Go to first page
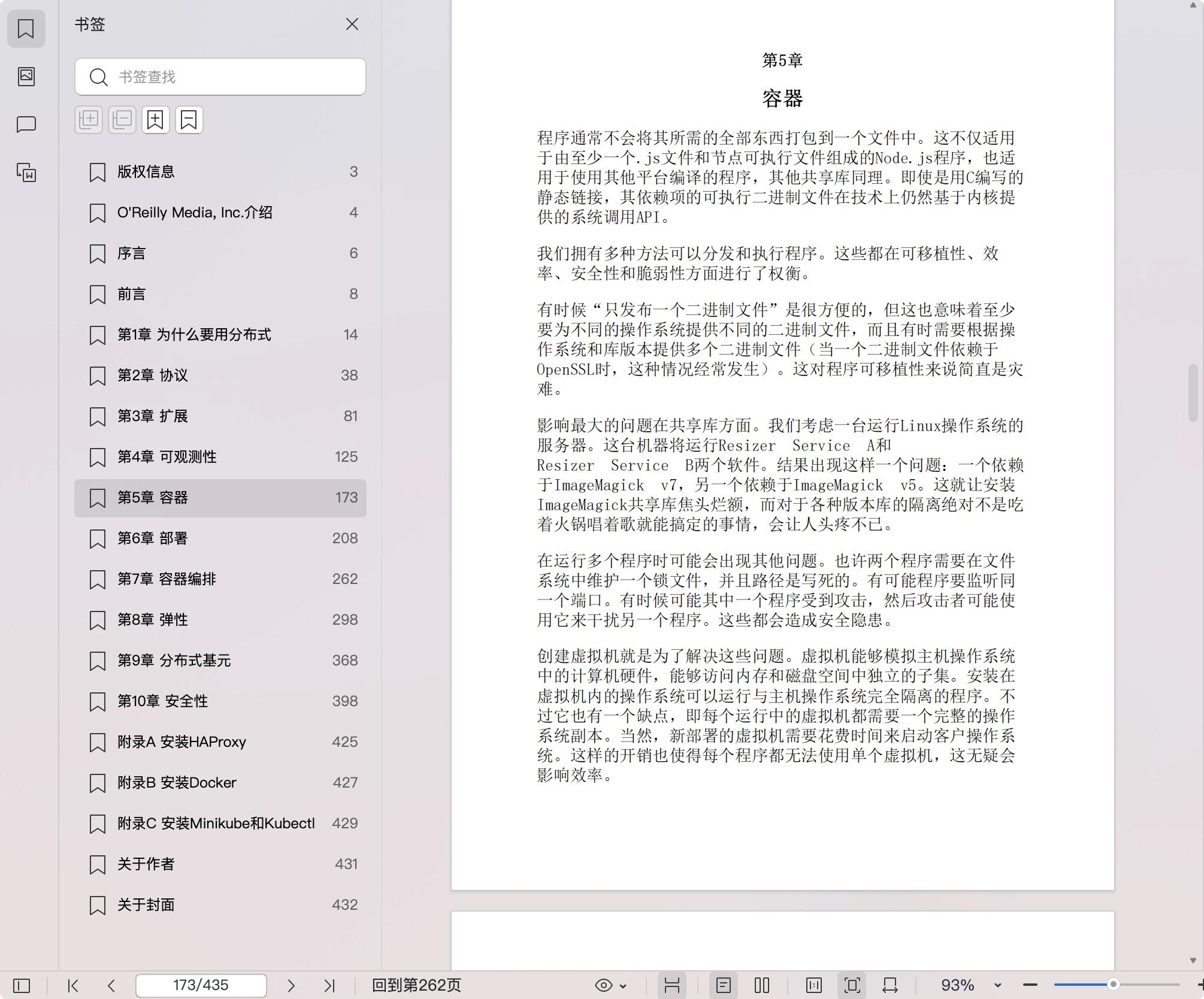The image size is (1204, 999). 73,985
